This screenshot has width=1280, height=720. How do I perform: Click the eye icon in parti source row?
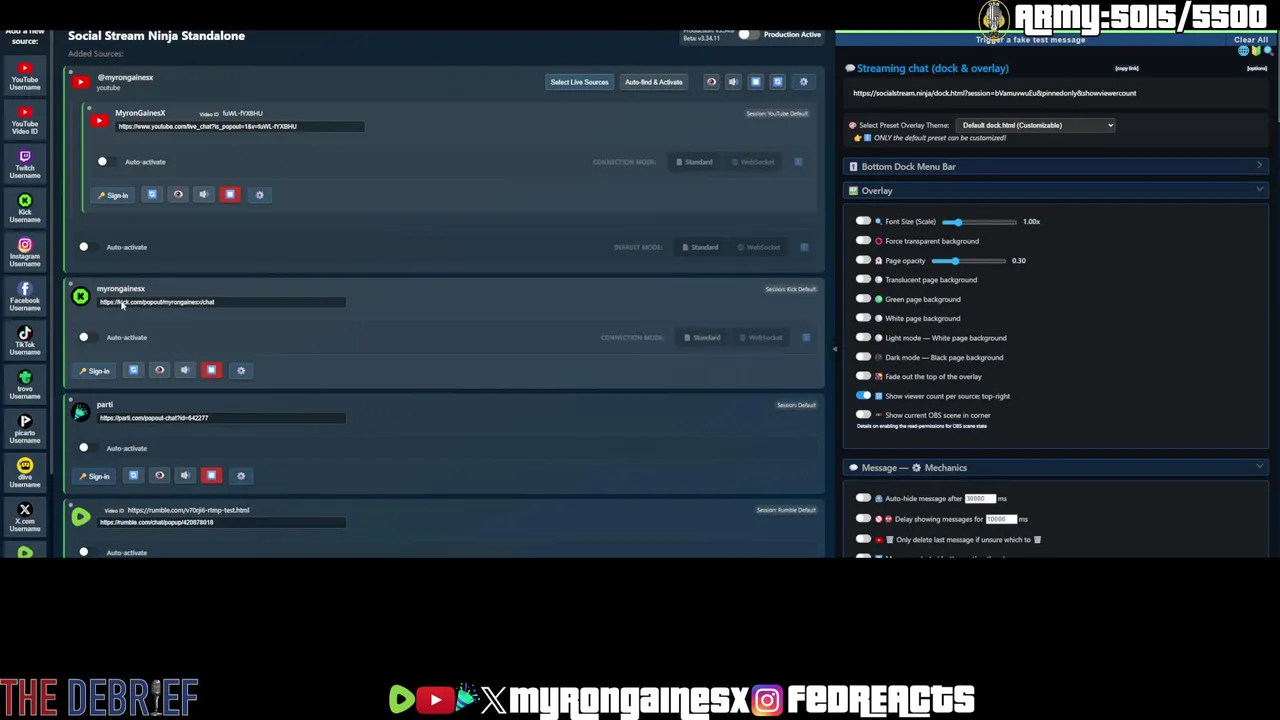point(159,475)
